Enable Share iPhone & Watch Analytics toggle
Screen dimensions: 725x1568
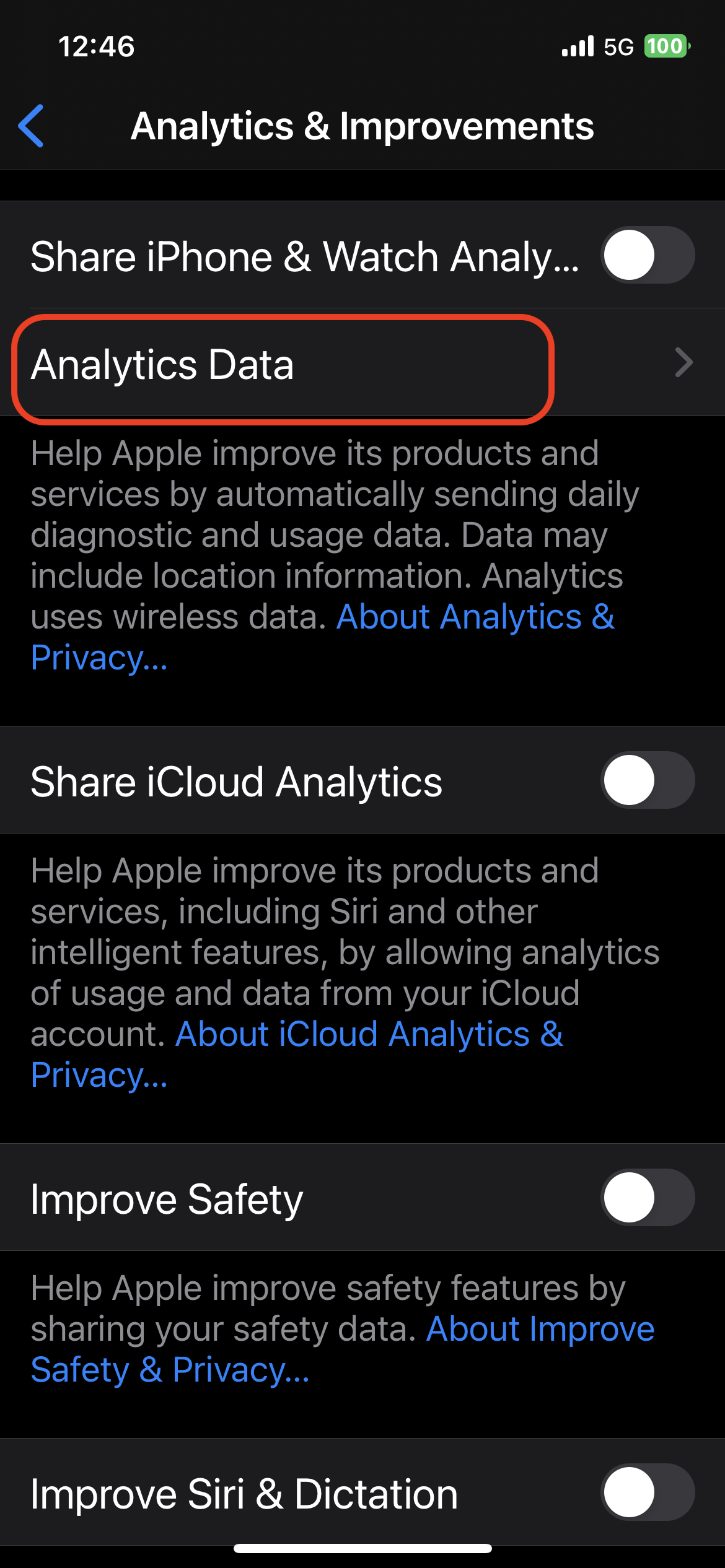(647, 255)
